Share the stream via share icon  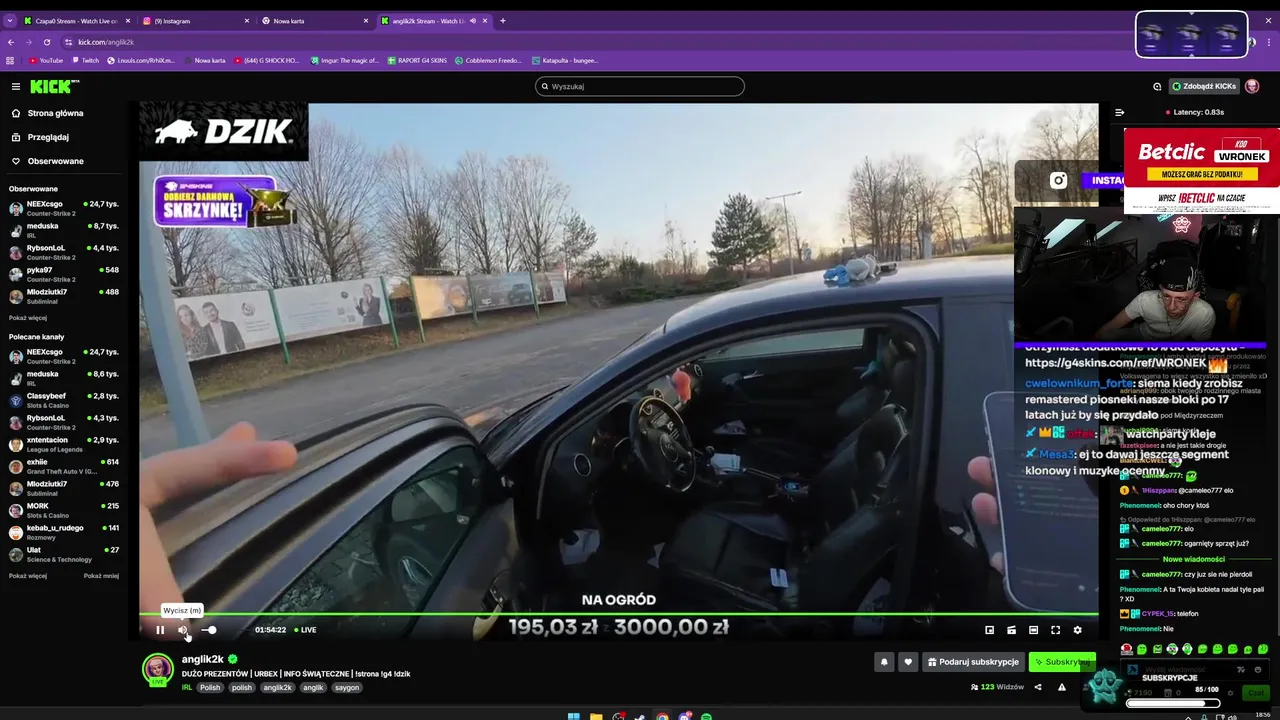[x=1037, y=687]
